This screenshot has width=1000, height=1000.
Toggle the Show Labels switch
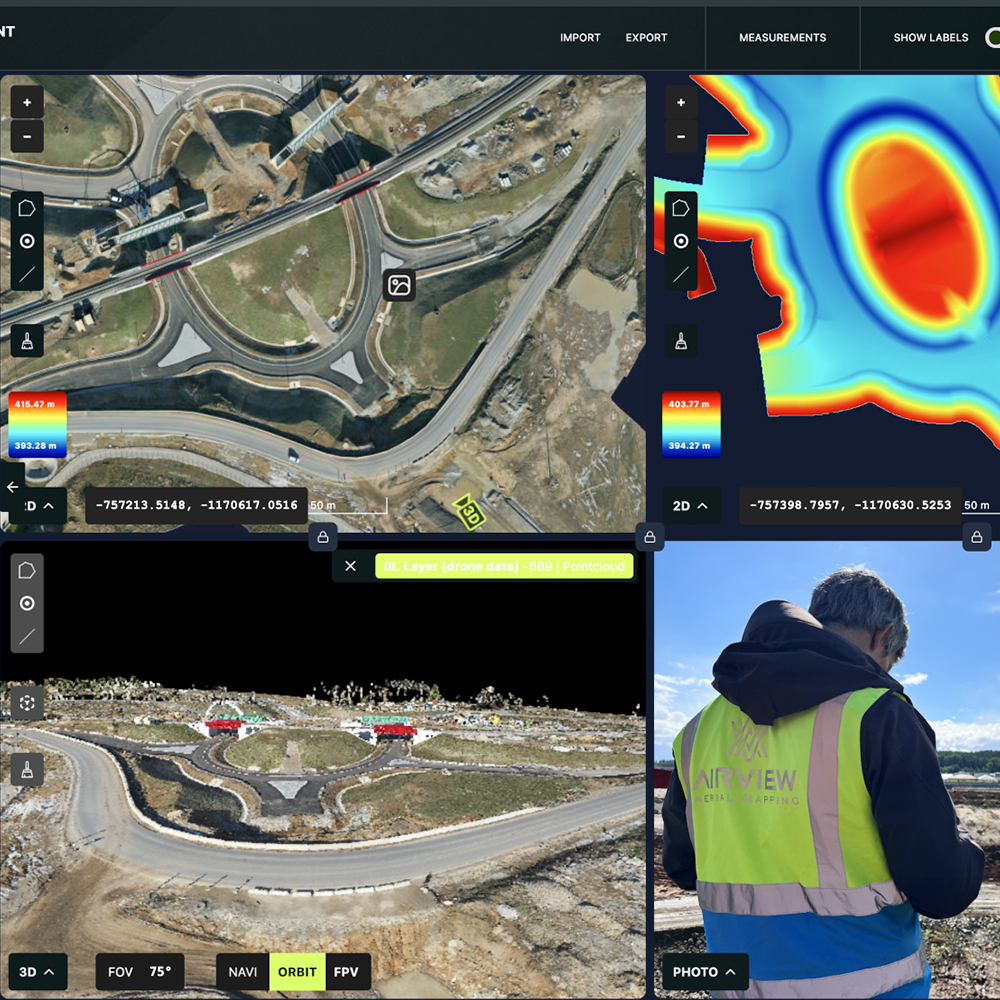[990, 38]
